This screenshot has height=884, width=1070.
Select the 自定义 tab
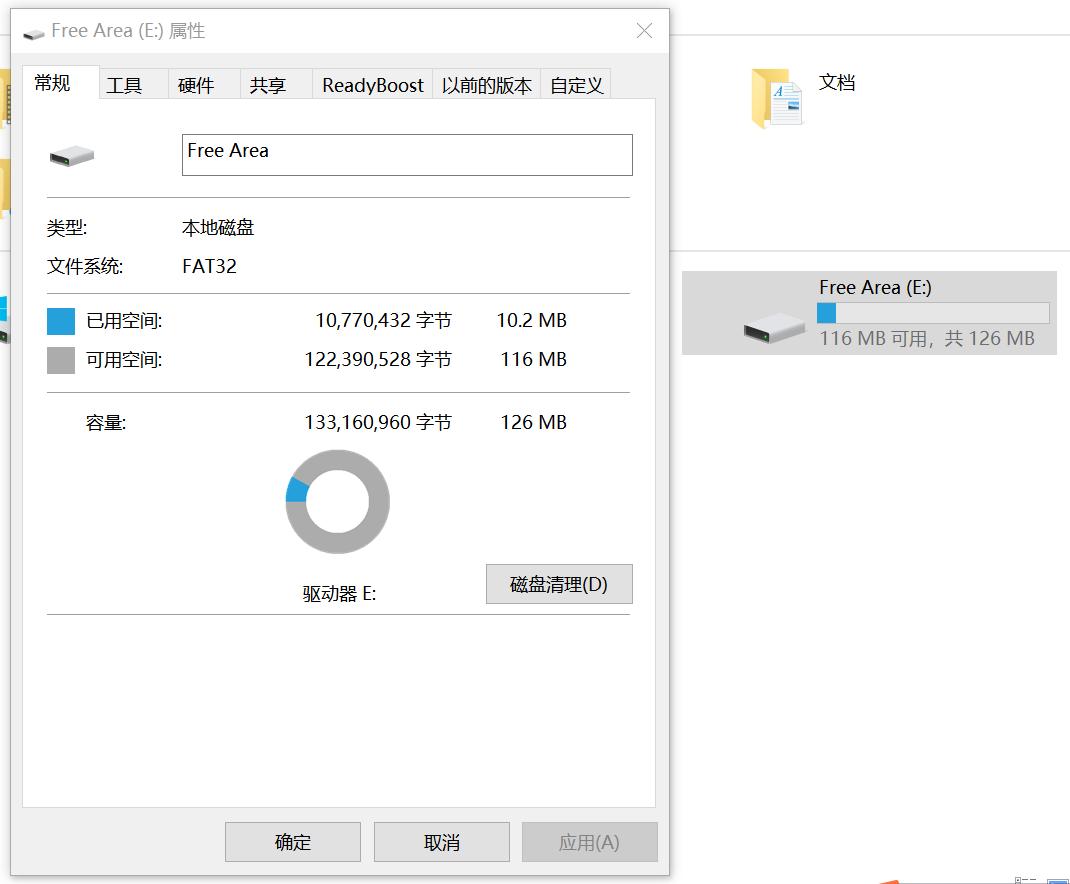[575, 85]
